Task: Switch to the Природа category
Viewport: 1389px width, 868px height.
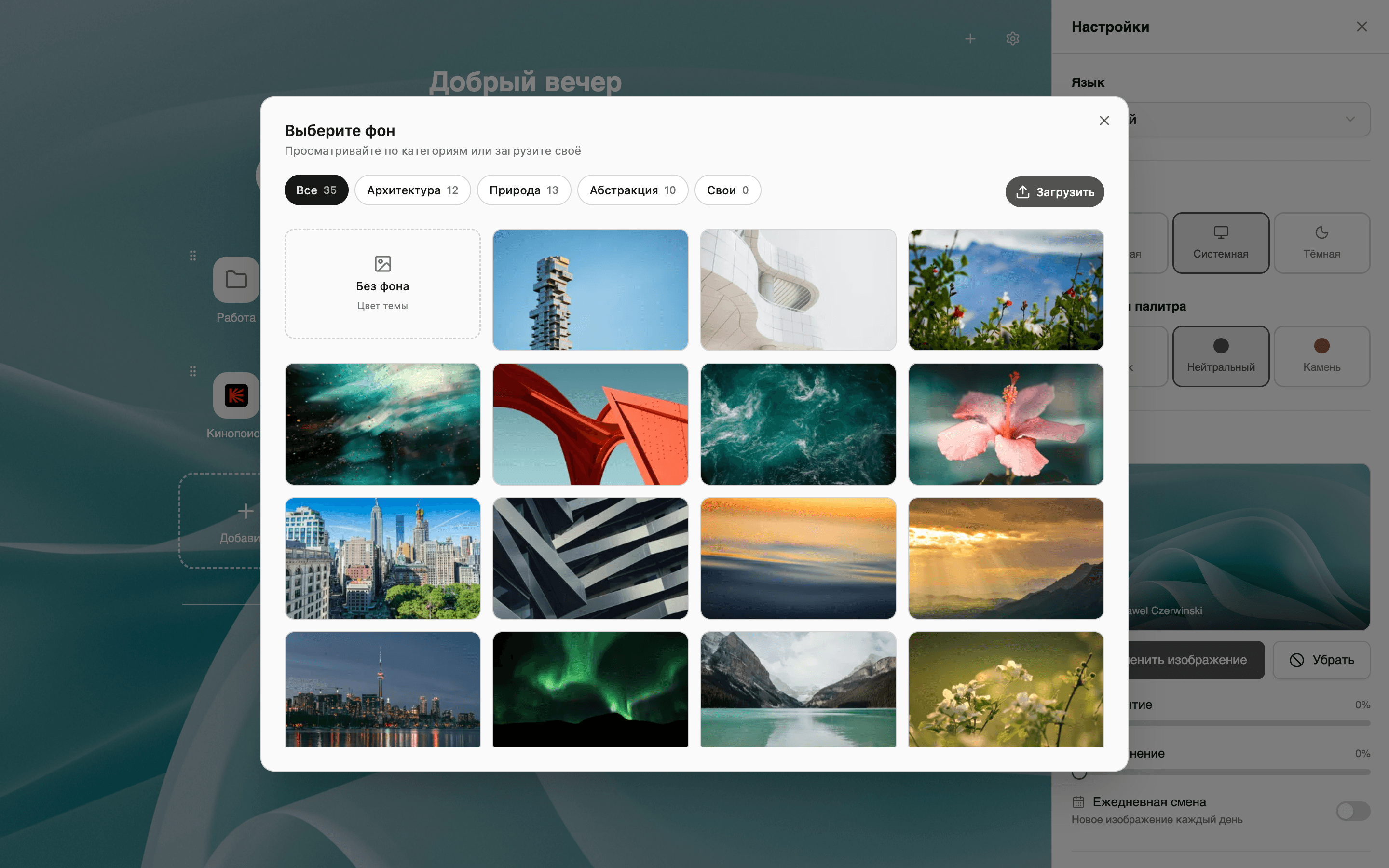Action: [523, 190]
